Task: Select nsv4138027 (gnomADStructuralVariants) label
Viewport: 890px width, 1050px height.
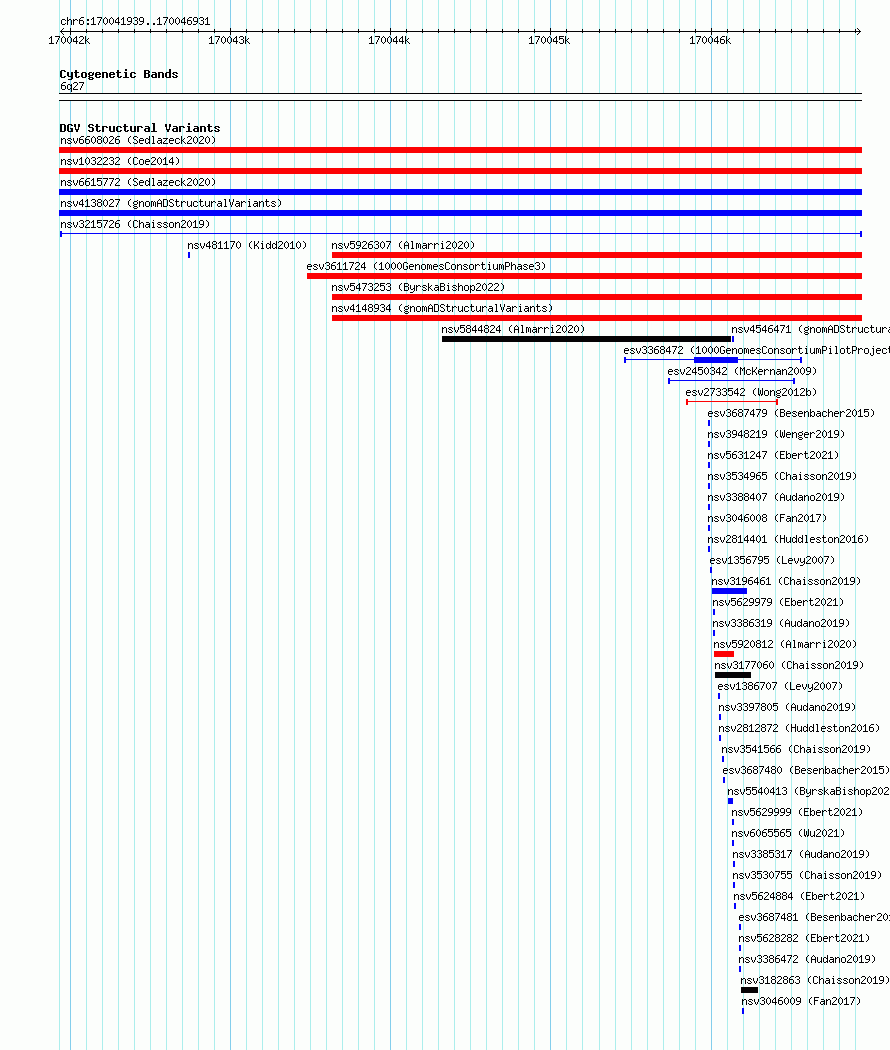Action: 171,203
